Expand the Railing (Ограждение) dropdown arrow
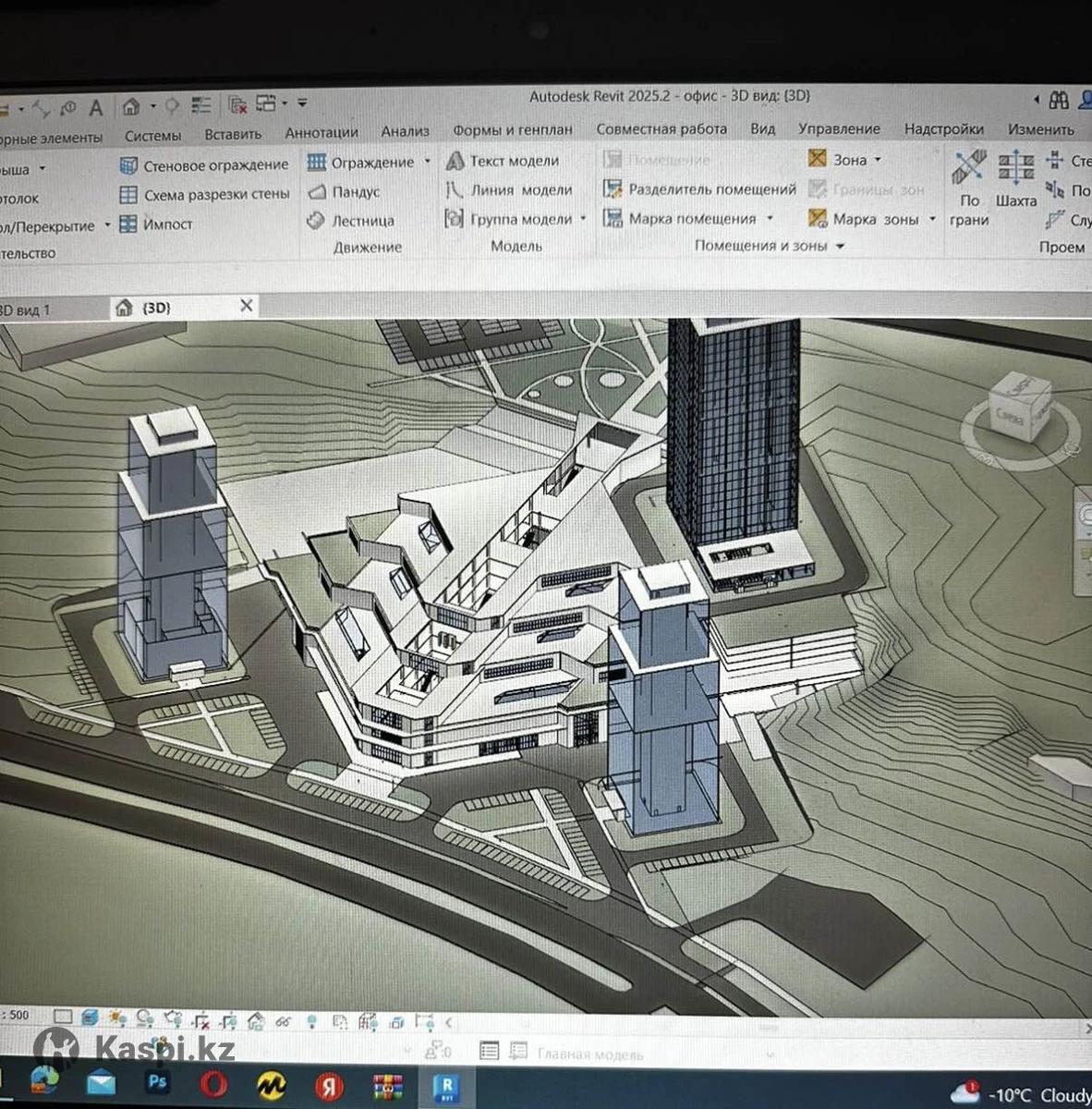 click(x=427, y=162)
